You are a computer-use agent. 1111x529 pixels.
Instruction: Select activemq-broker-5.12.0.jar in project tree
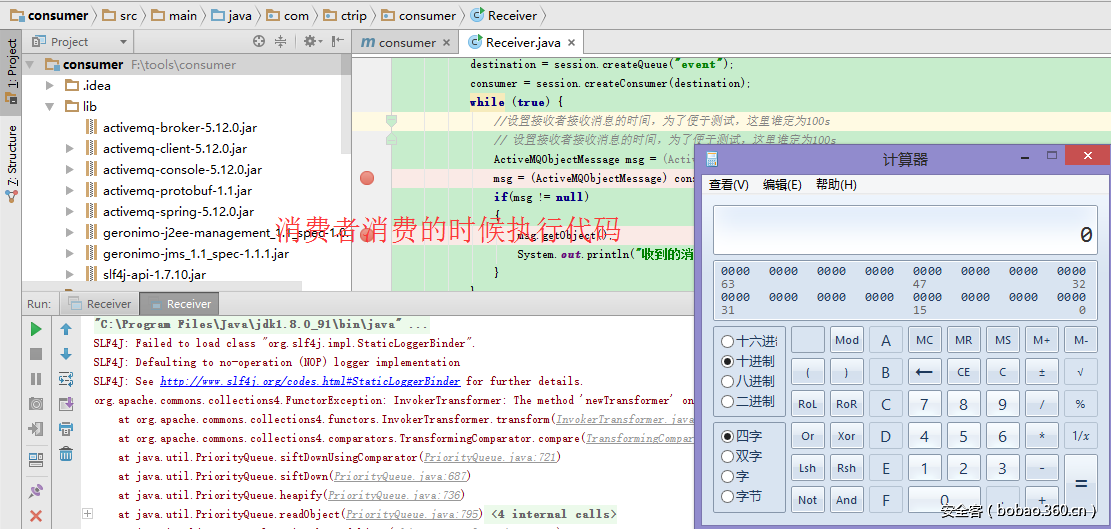(x=179, y=128)
